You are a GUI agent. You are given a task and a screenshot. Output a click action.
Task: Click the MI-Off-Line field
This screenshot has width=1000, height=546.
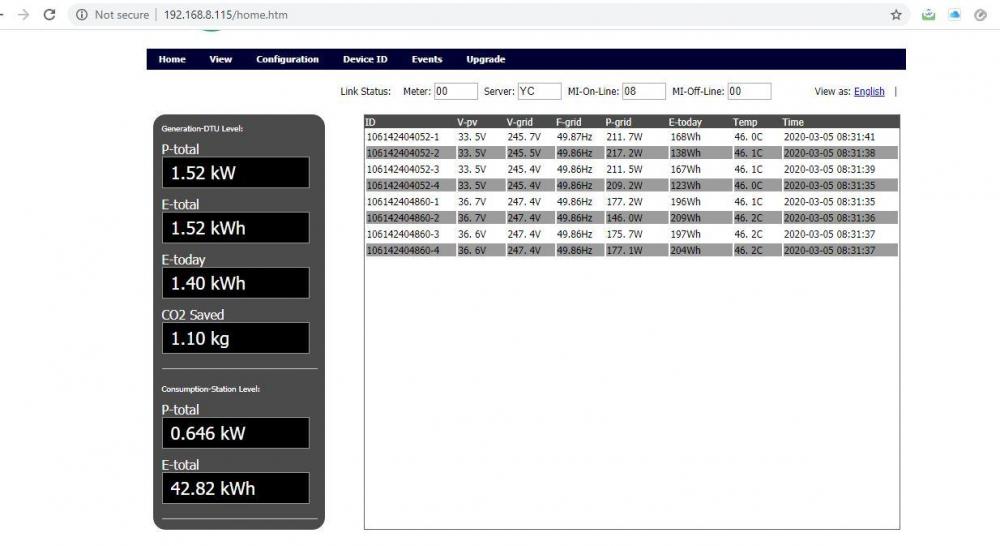[749, 91]
